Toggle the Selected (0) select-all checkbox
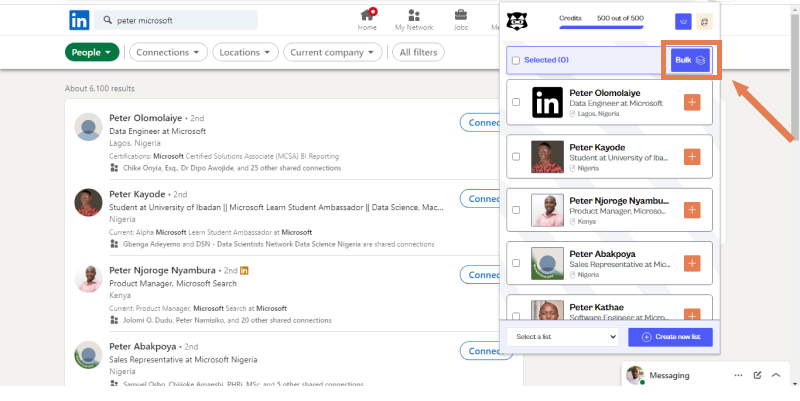This screenshot has width=800, height=401. point(516,60)
